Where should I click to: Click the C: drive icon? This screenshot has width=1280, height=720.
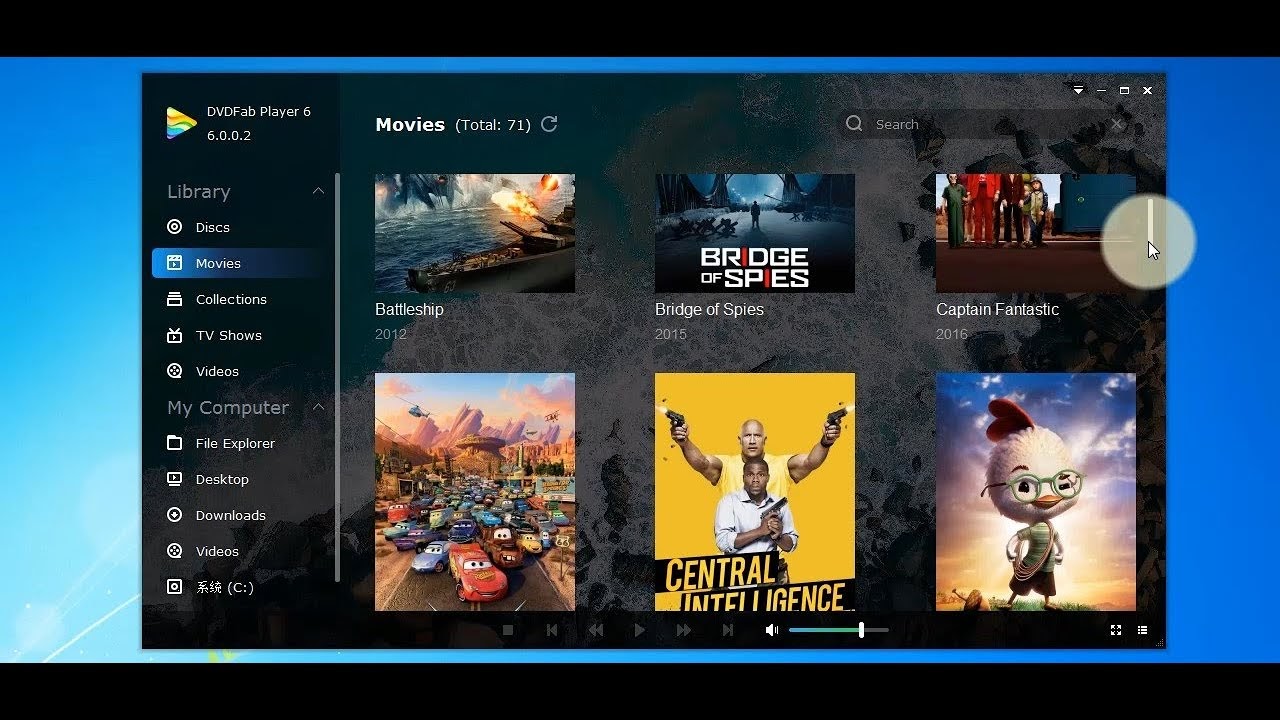pyautogui.click(x=175, y=587)
